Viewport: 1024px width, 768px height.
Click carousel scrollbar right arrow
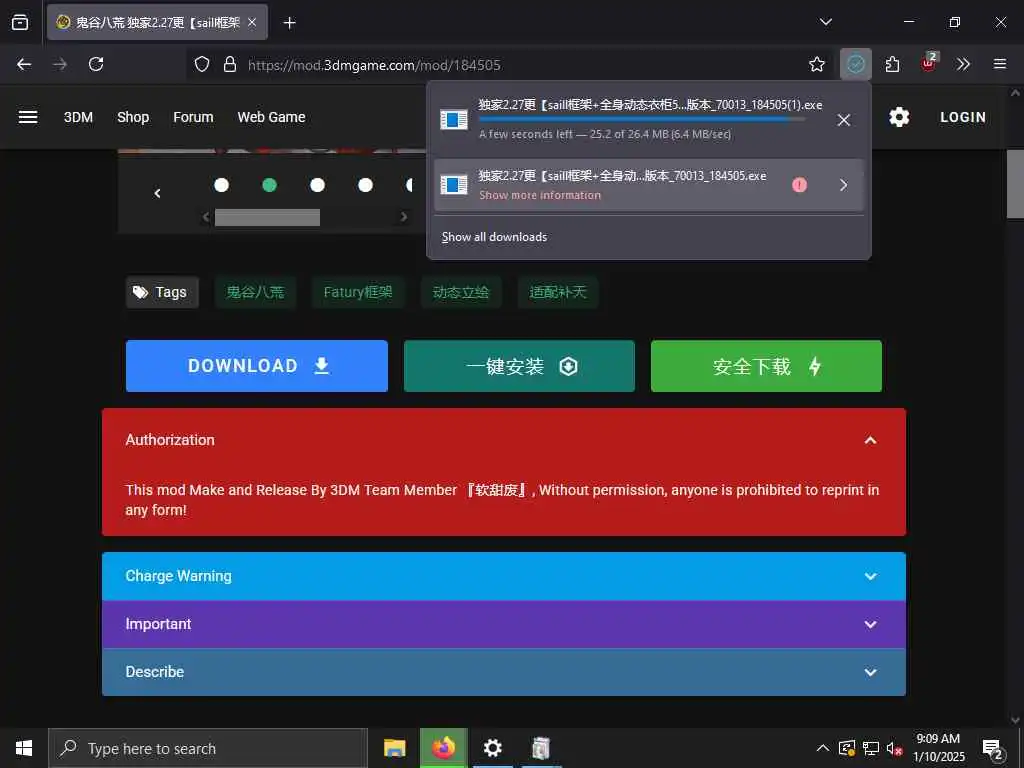pos(404,217)
